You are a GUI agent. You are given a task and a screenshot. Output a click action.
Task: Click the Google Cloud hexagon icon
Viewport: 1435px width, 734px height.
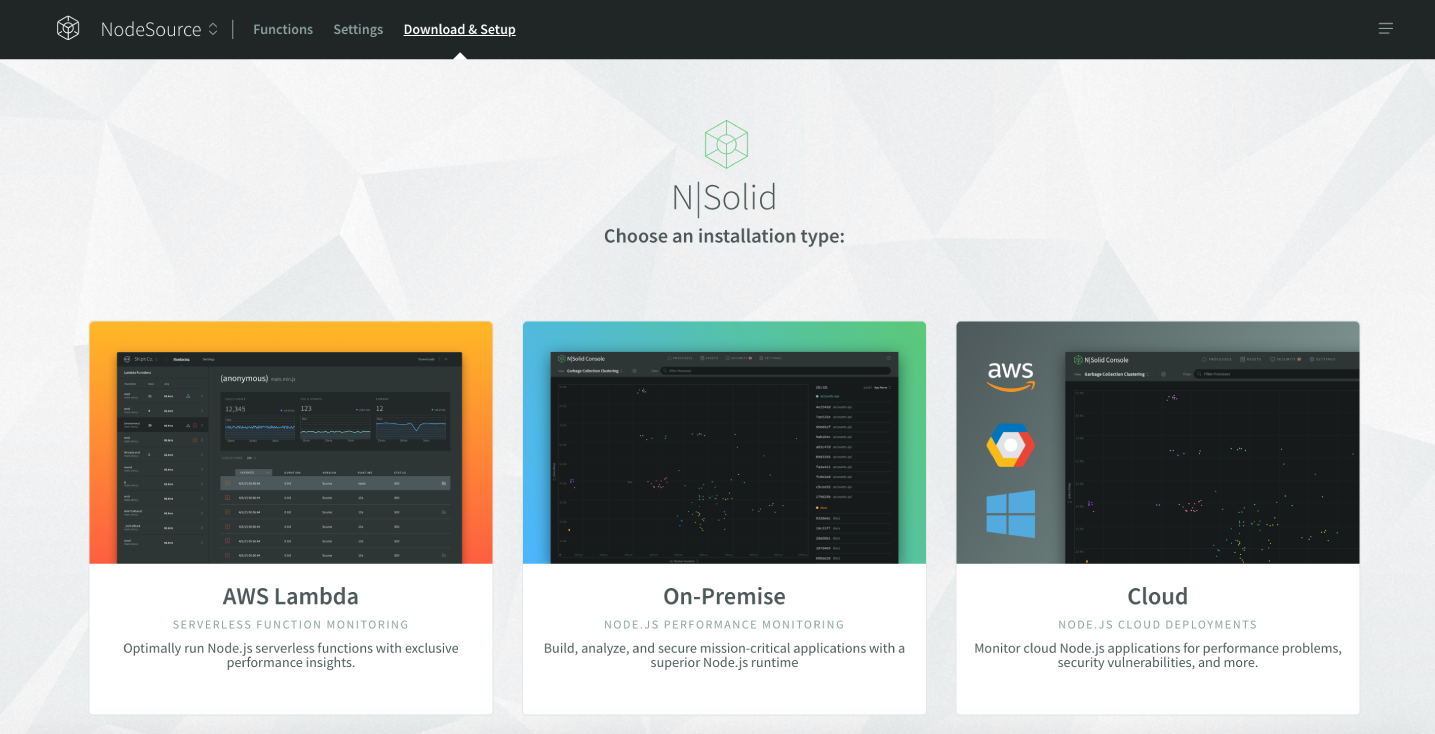1010,446
